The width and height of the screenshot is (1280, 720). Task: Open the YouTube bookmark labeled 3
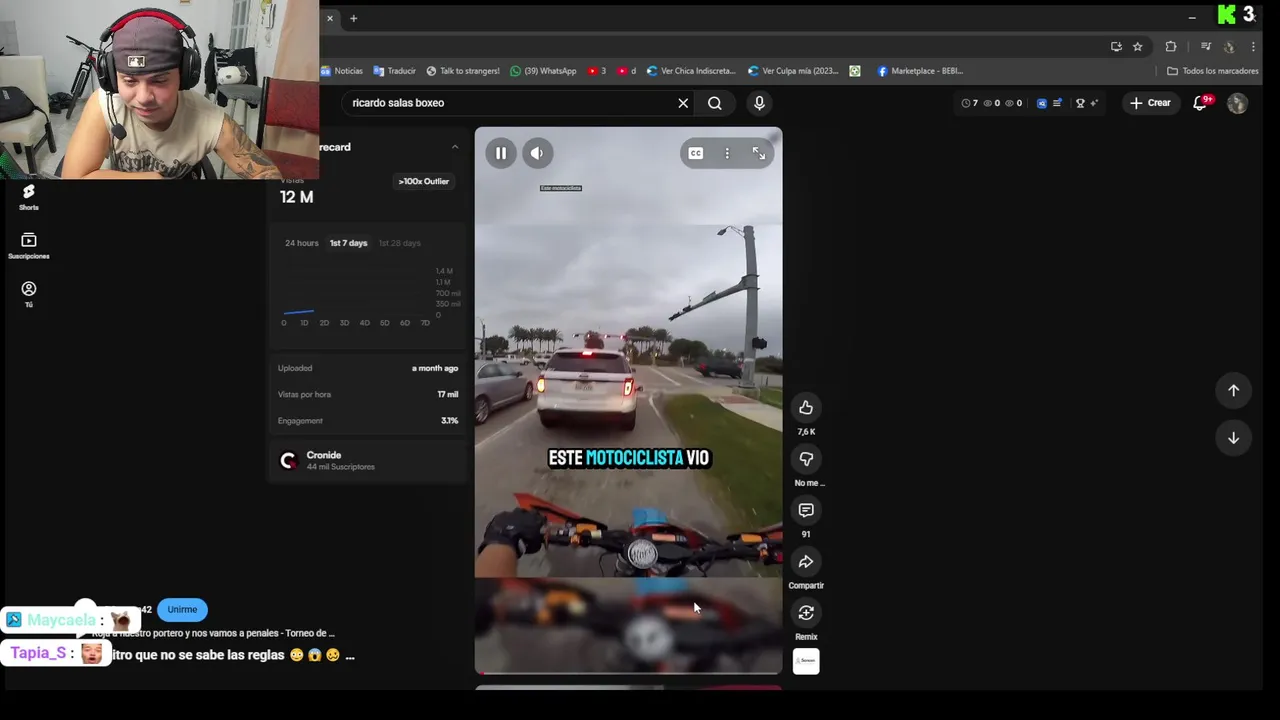coord(597,71)
